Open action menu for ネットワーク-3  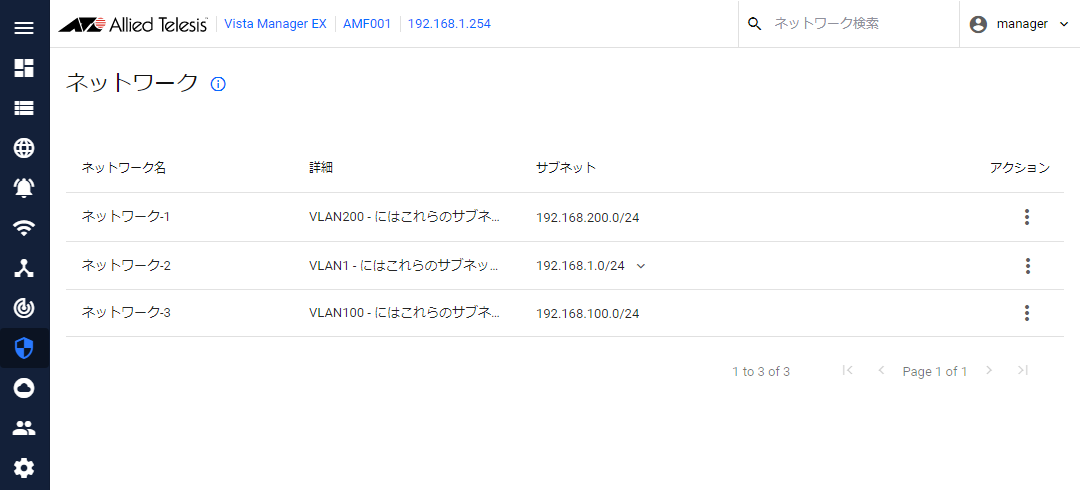(x=1026, y=313)
